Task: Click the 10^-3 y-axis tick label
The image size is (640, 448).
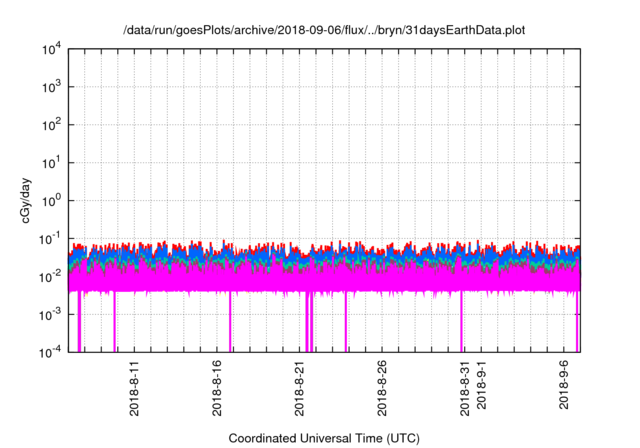Action: [51, 315]
